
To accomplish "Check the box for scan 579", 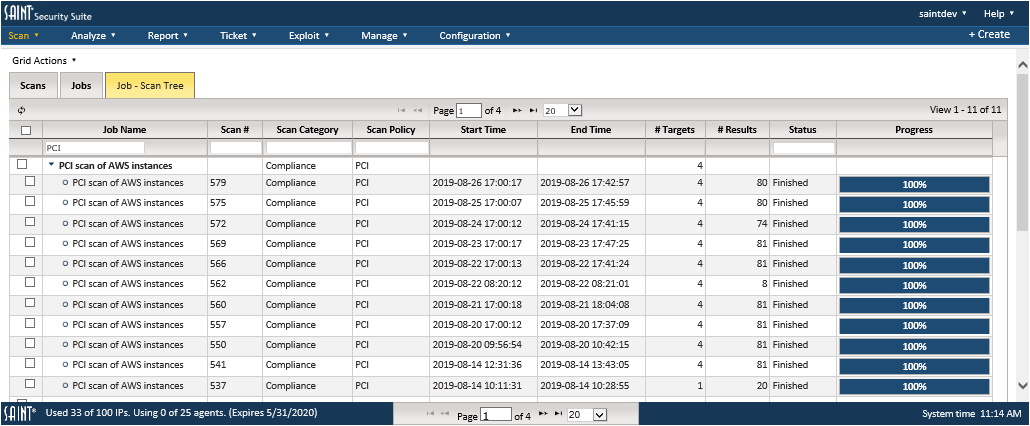I will (x=30, y=182).
